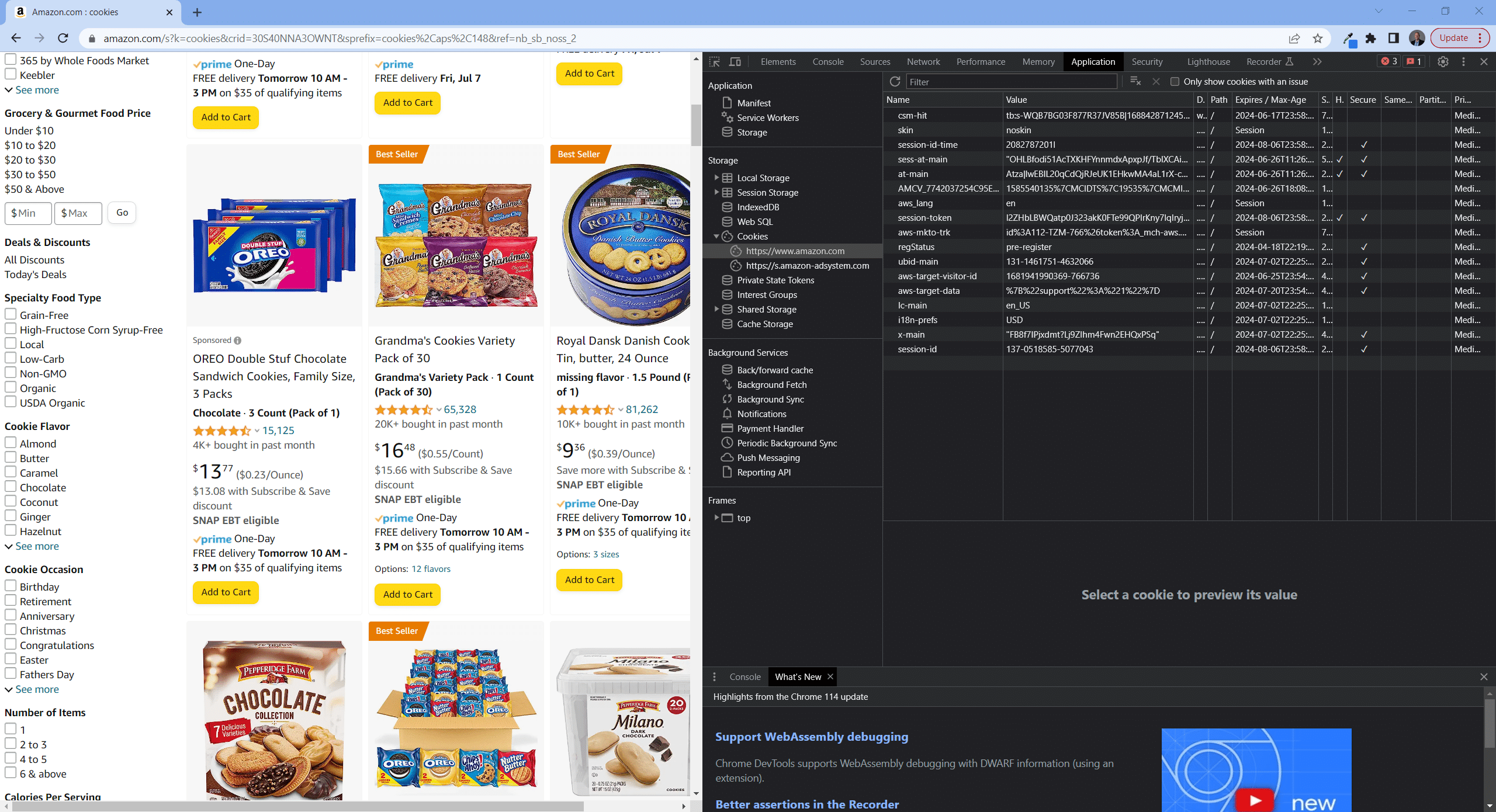Check the Grain-Free filter
The height and width of the screenshot is (812, 1496).
coord(11,314)
